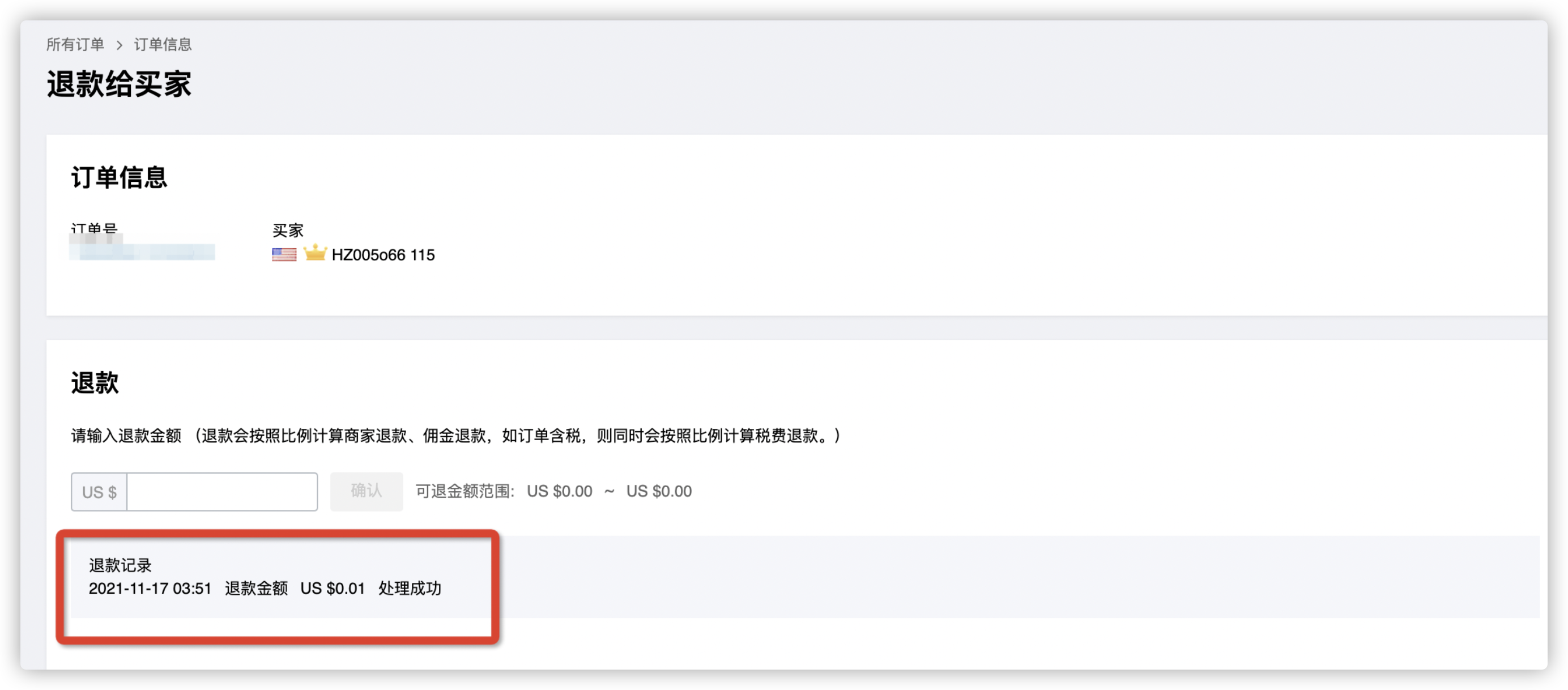Click the breadcrumb chevron arrow separator
Screen dimensions: 1568x690
(120, 45)
